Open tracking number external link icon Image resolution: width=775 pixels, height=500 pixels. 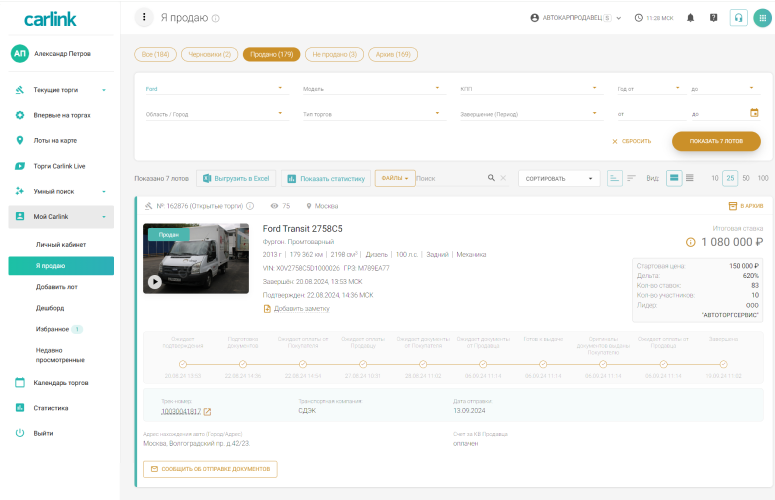point(208,411)
